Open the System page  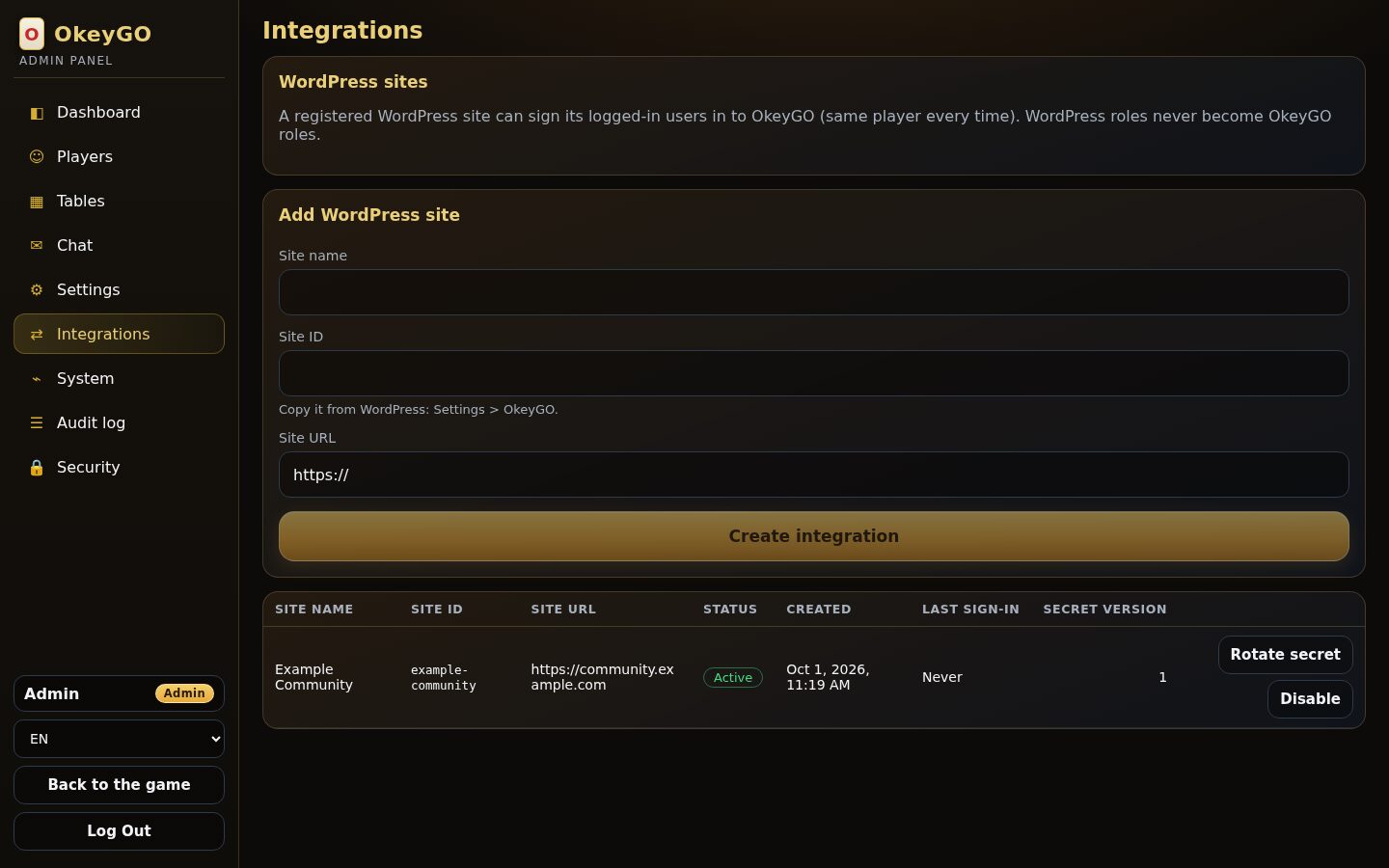[x=119, y=379]
